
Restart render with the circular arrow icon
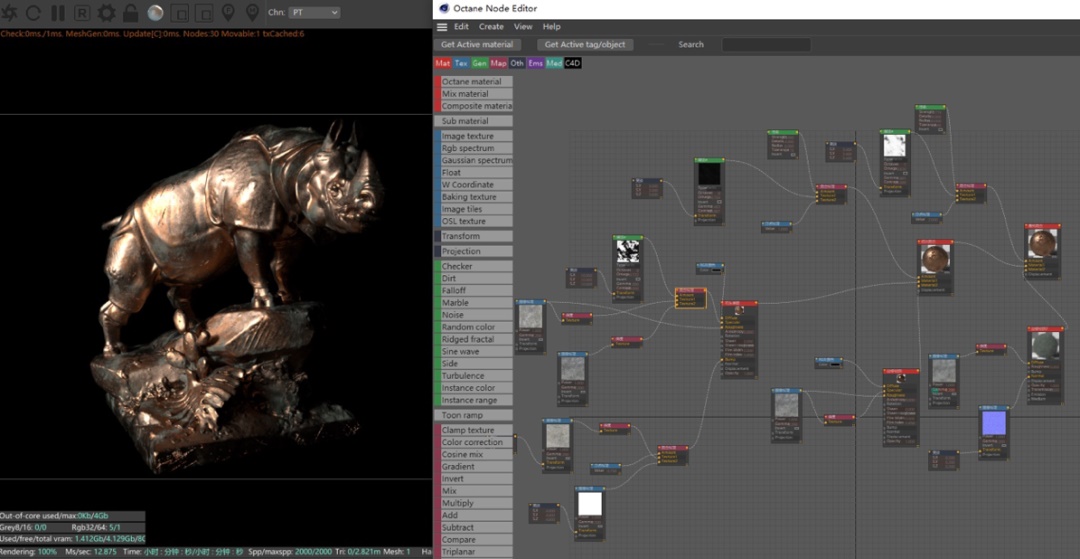point(33,13)
